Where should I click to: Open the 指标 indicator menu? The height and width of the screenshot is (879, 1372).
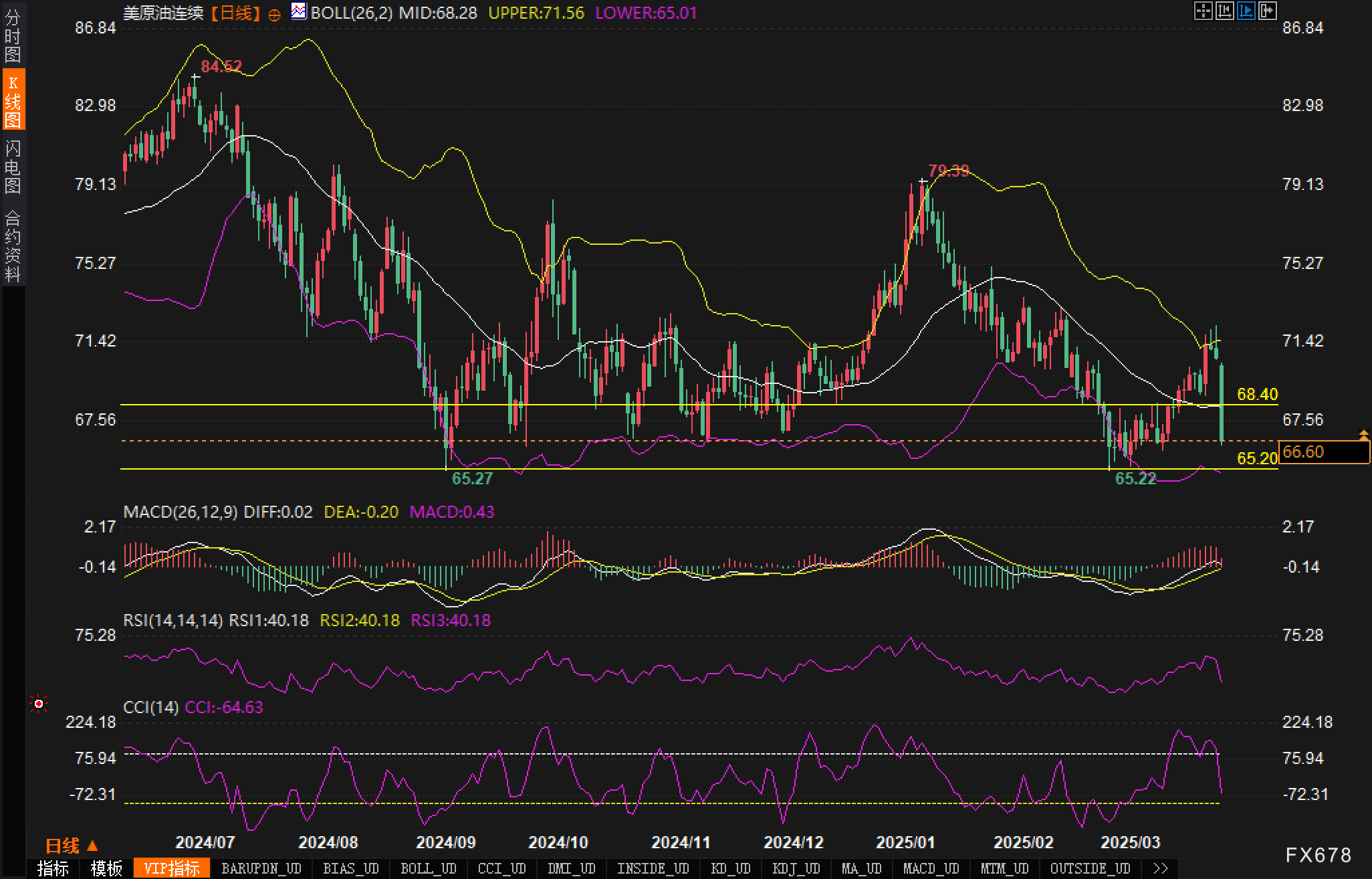[x=53, y=868]
